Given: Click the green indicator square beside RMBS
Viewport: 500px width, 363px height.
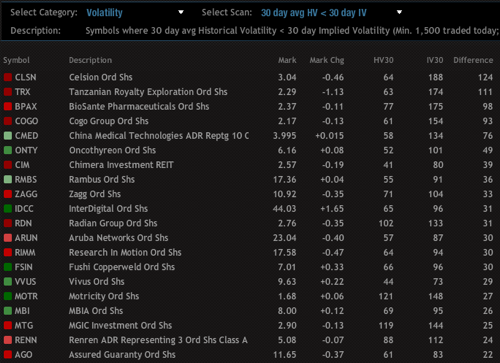Looking at the screenshot, I should 8,180.
